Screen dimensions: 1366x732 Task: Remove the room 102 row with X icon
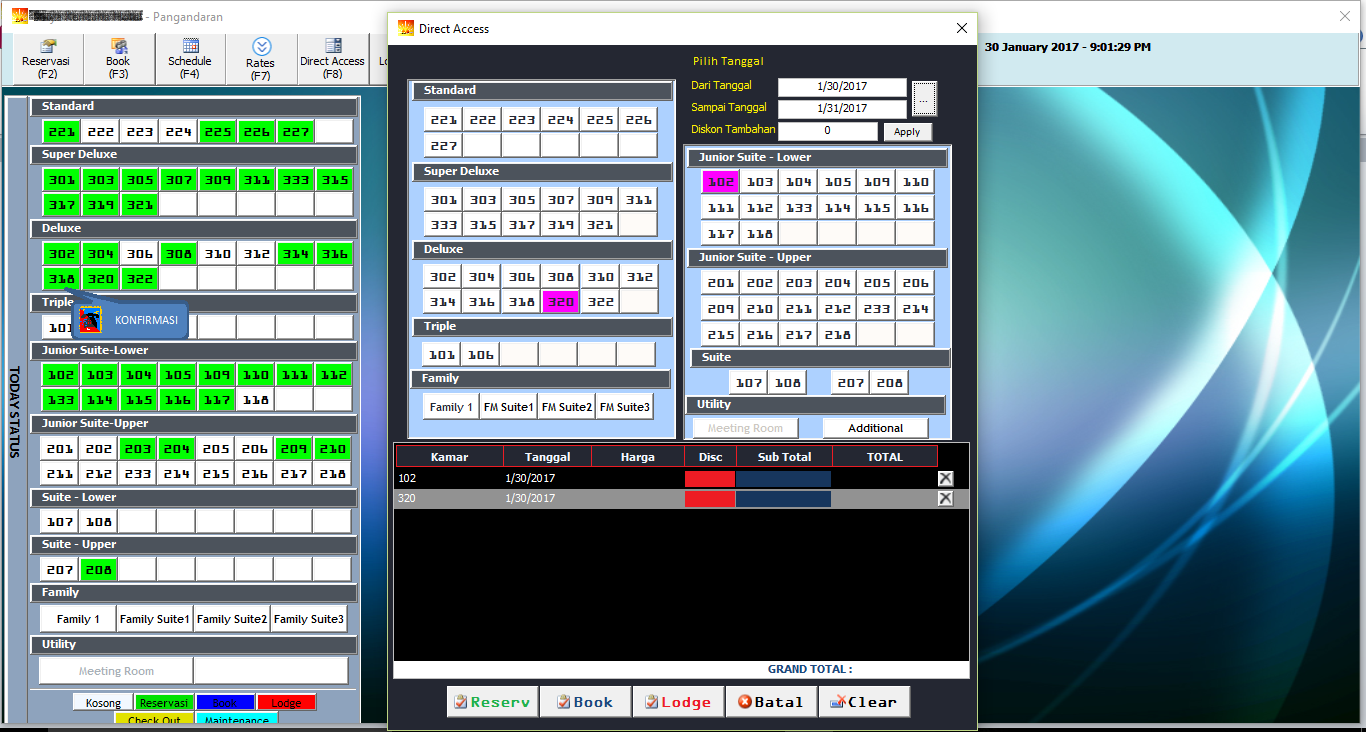[945, 478]
